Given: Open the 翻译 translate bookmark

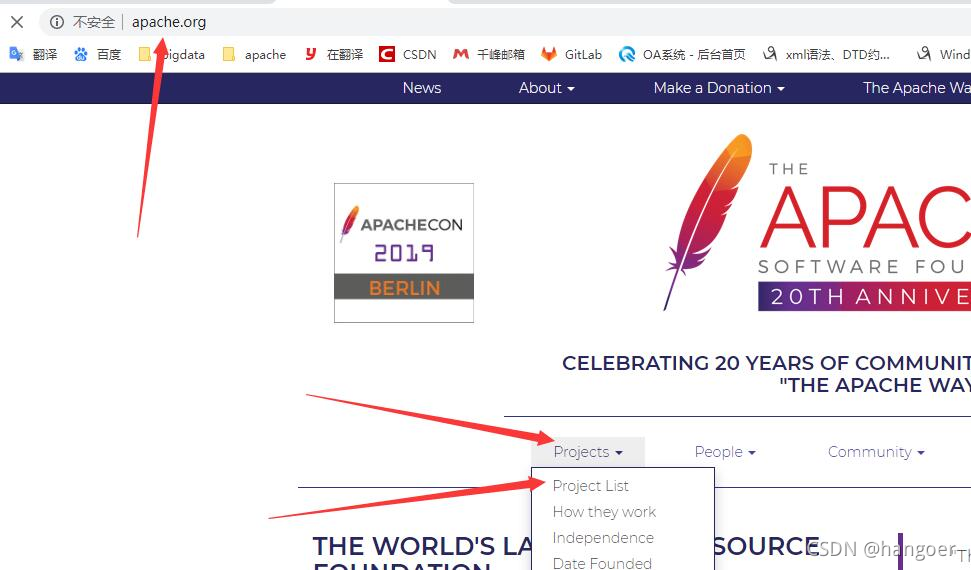Looking at the screenshot, I should [x=33, y=55].
